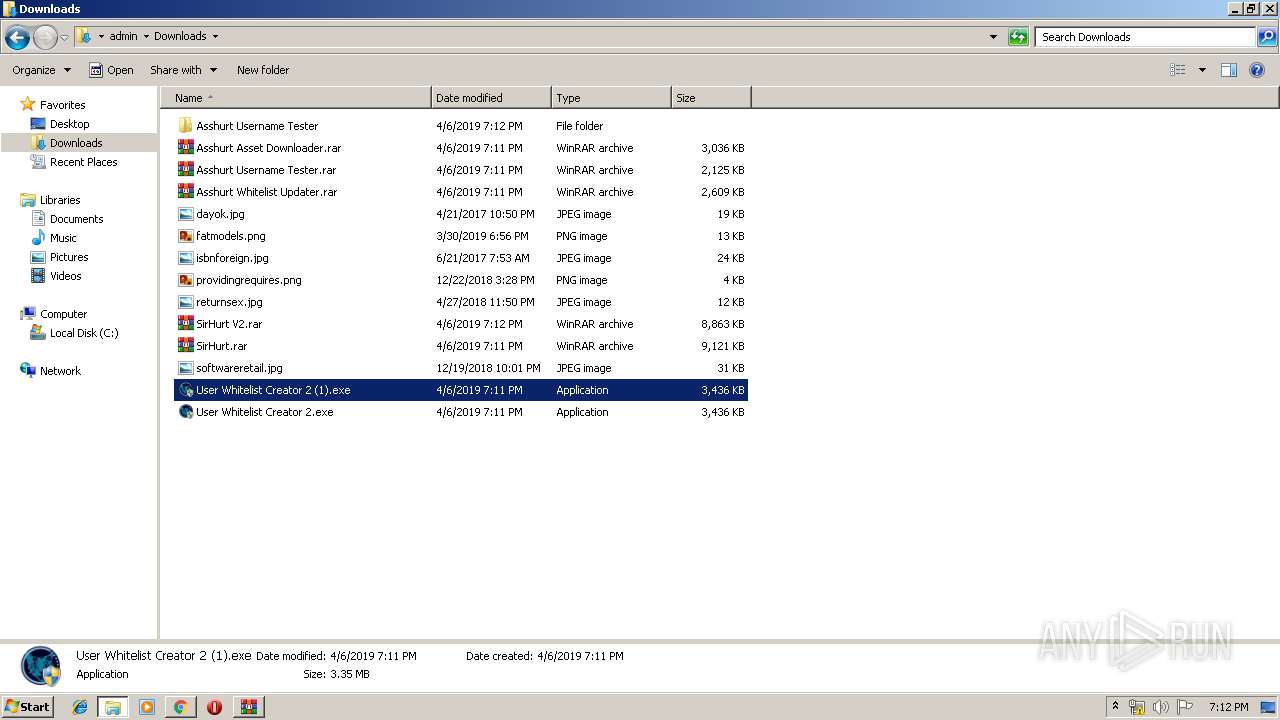Select Asshurt Username Tester.rar file

click(266, 170)
